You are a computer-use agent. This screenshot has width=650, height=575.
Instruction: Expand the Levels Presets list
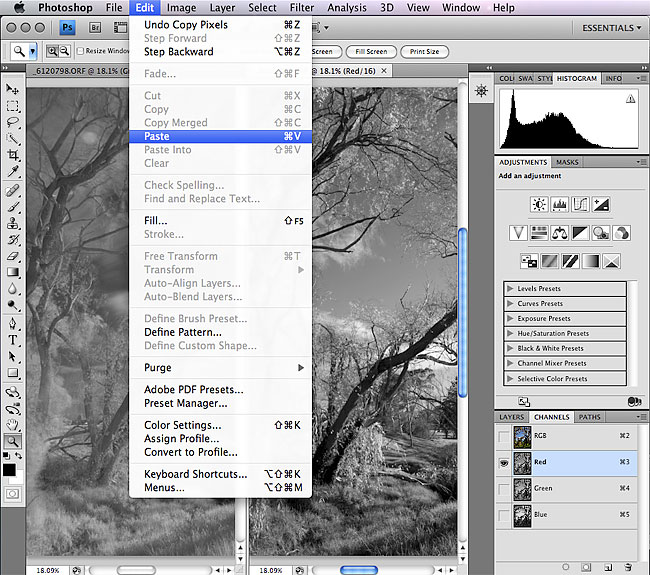click(511, 289)
